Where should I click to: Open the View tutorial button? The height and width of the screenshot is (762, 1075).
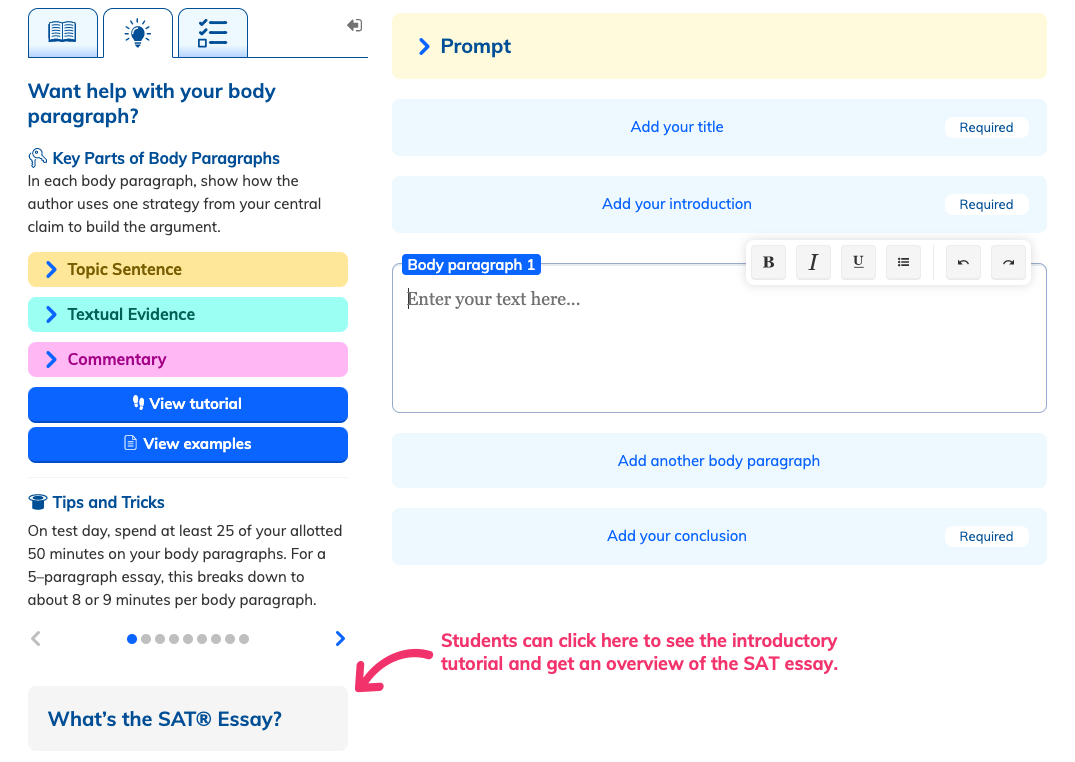coord(188,404)
